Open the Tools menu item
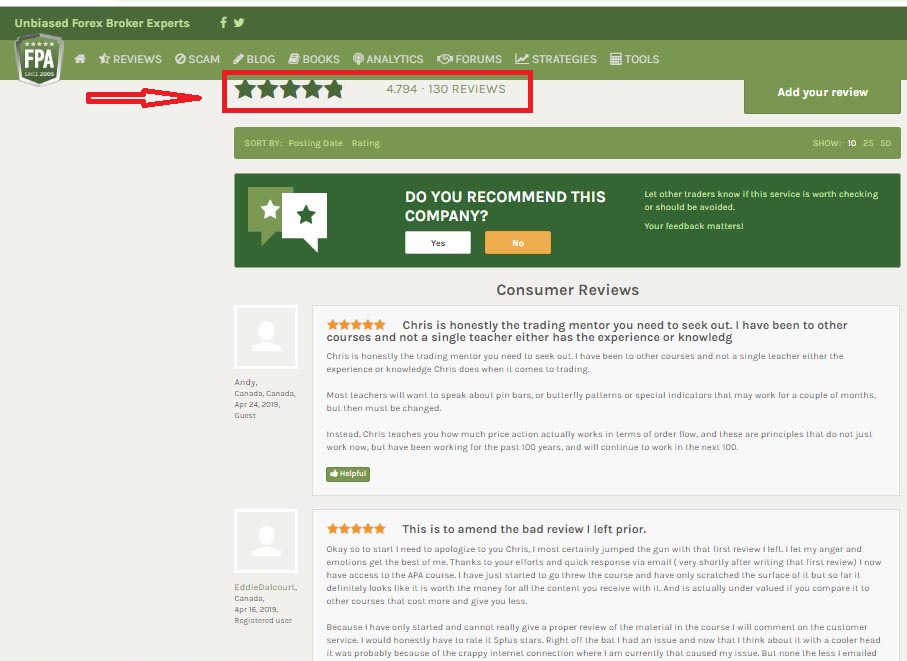The height and width of the screenshot is (661, 907). pos(635,59)
